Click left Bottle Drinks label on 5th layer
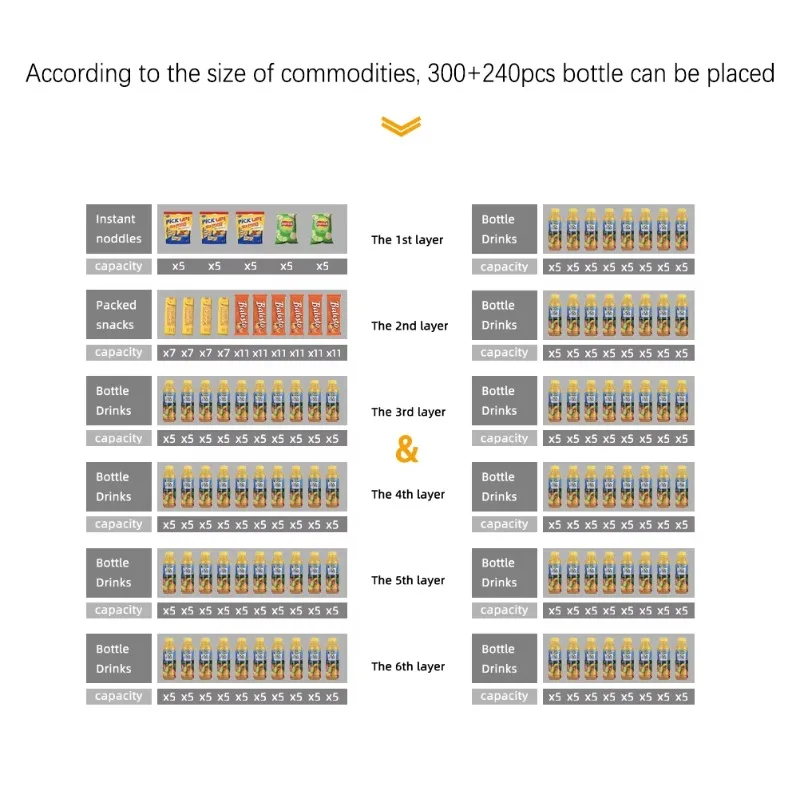The width and height of the screenshot is (800, 798). (x=119, y=572)
